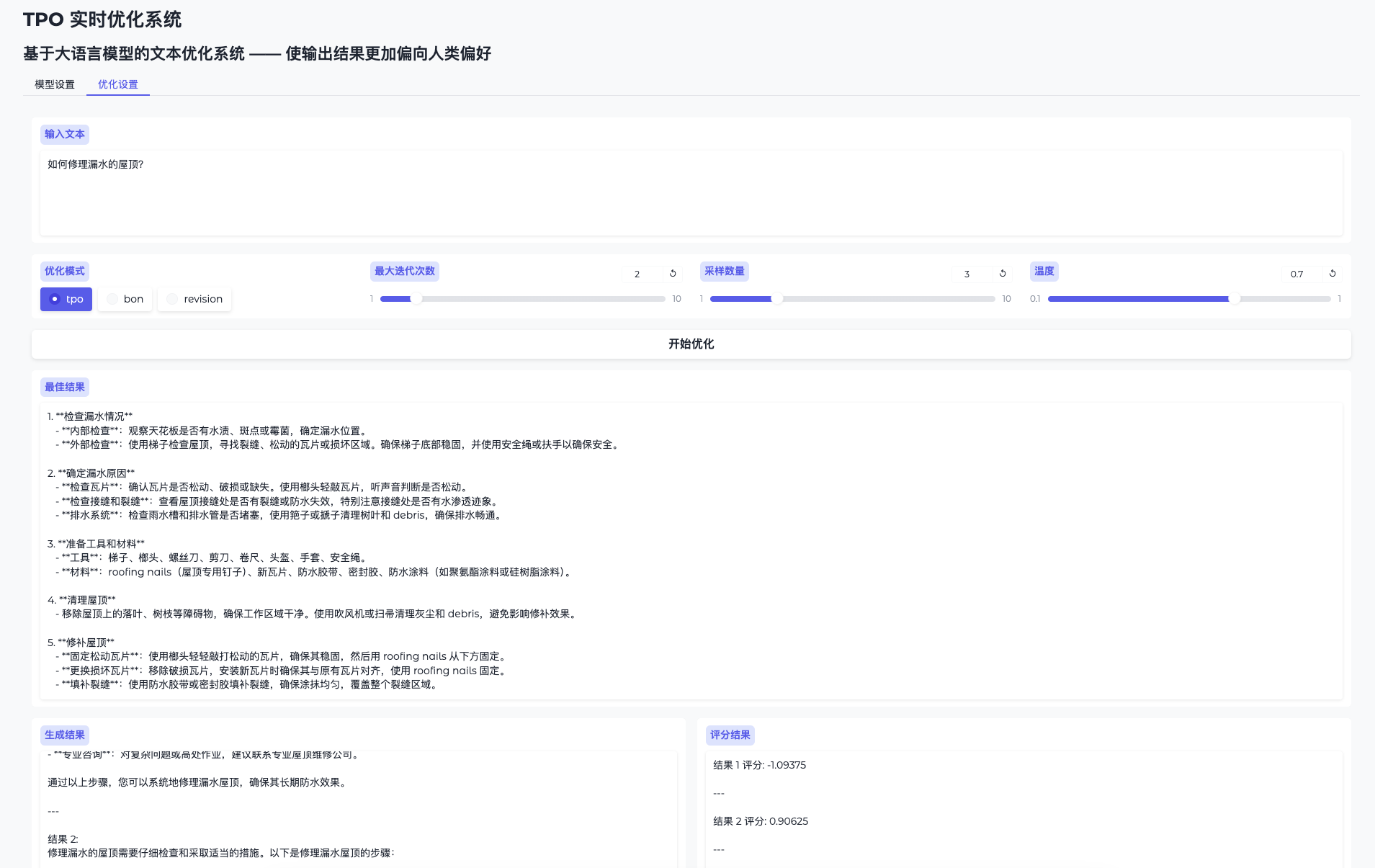The height and width of the screenshot is (868, 1375).
Task: Reset the 采样数量 value with its reset icon
Action: click(1003, 274)
